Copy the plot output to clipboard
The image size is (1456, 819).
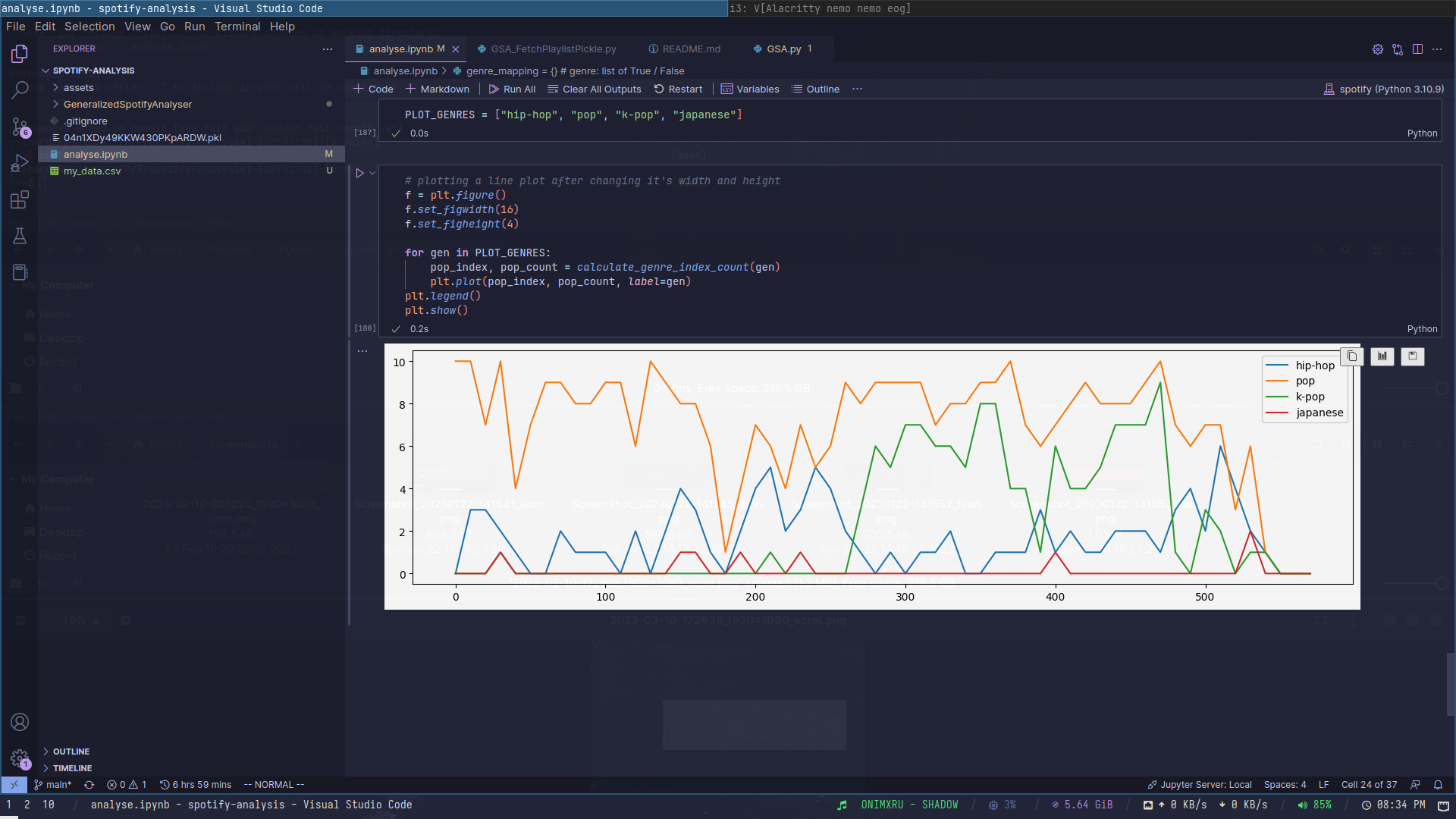(1352, 356)
